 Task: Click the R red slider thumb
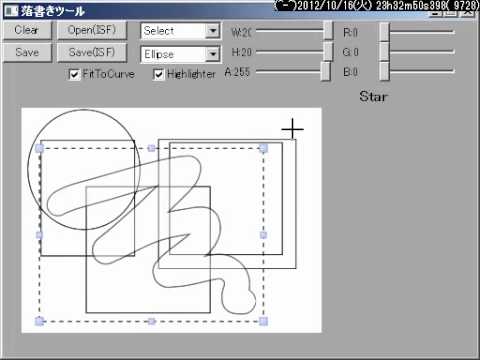[x=384, y=32]
